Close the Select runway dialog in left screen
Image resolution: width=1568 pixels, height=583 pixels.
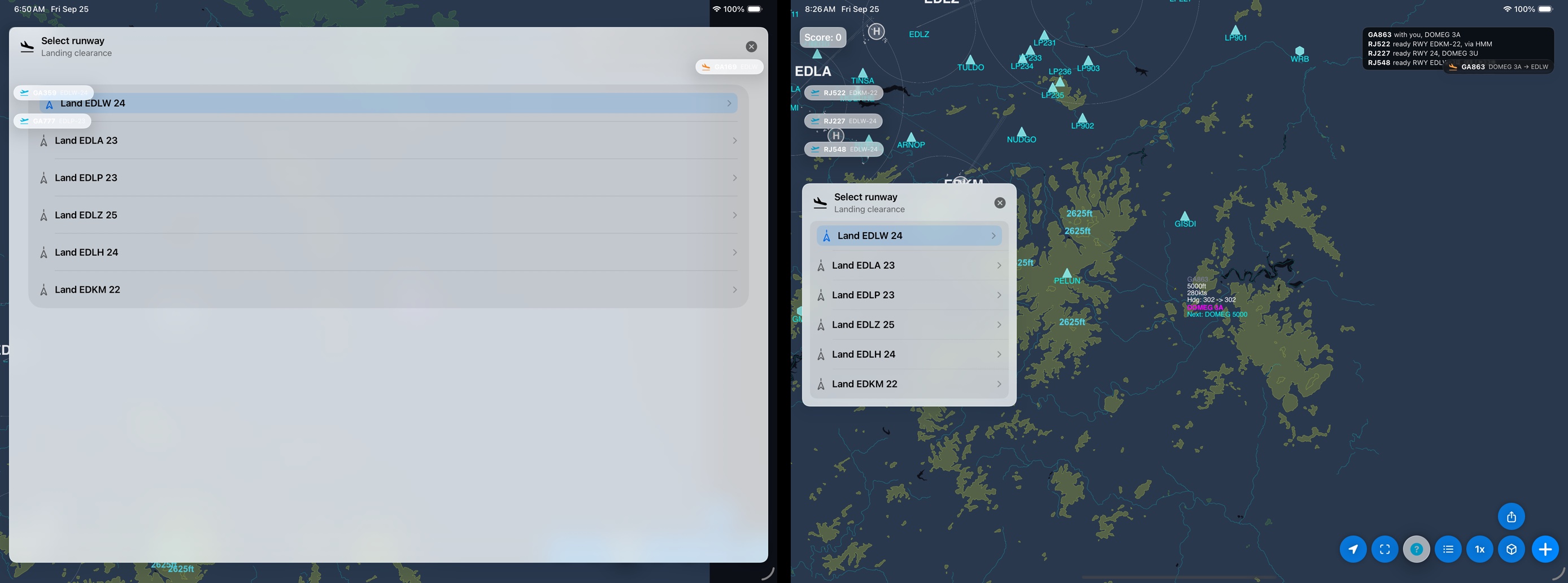pyautogui.click(x=751, y=47)
